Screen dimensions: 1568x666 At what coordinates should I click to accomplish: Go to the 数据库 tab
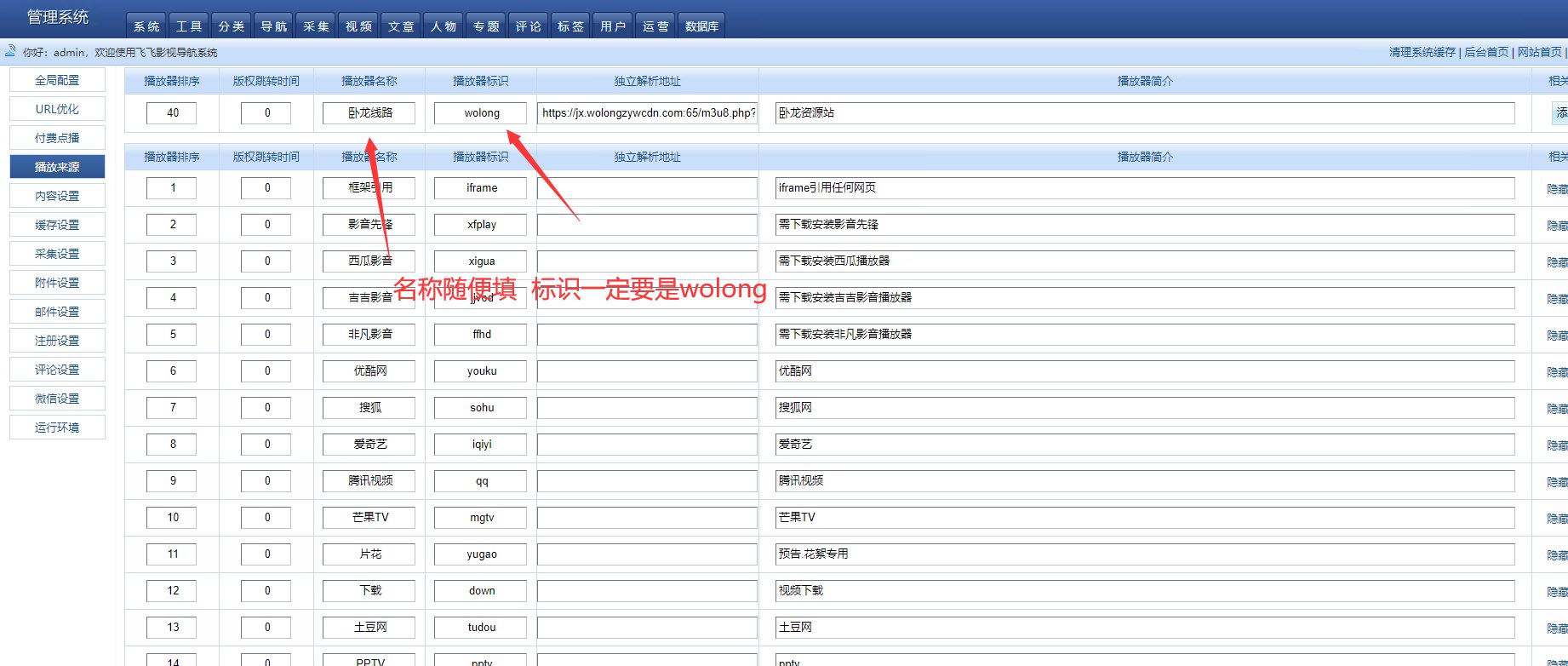point(701,26)
